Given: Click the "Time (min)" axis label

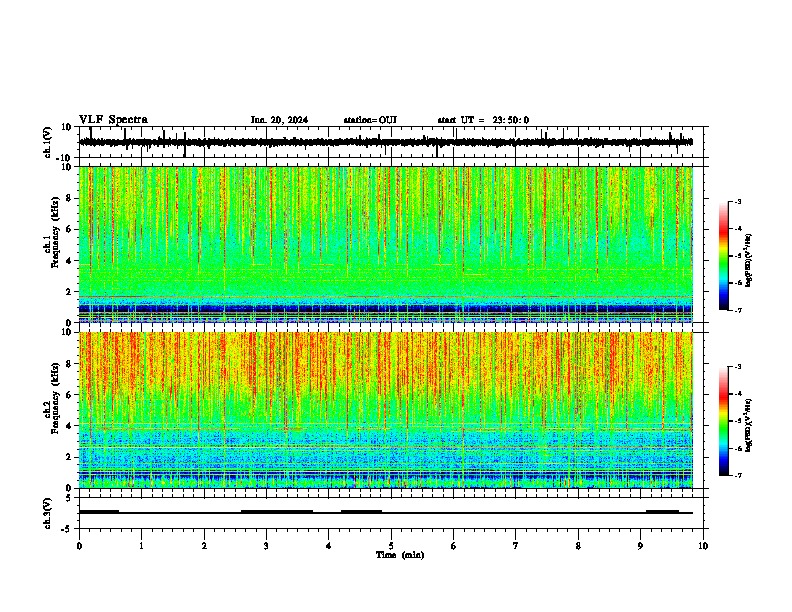Looking at the screenshot, I should pos(400,555).
